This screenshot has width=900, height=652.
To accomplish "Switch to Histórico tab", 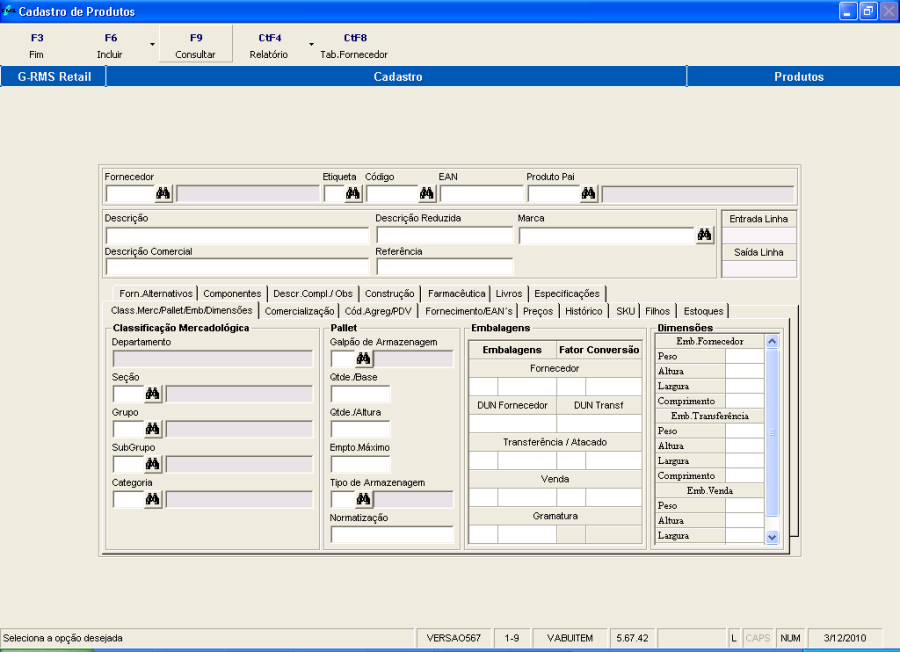I will [584, 311].
